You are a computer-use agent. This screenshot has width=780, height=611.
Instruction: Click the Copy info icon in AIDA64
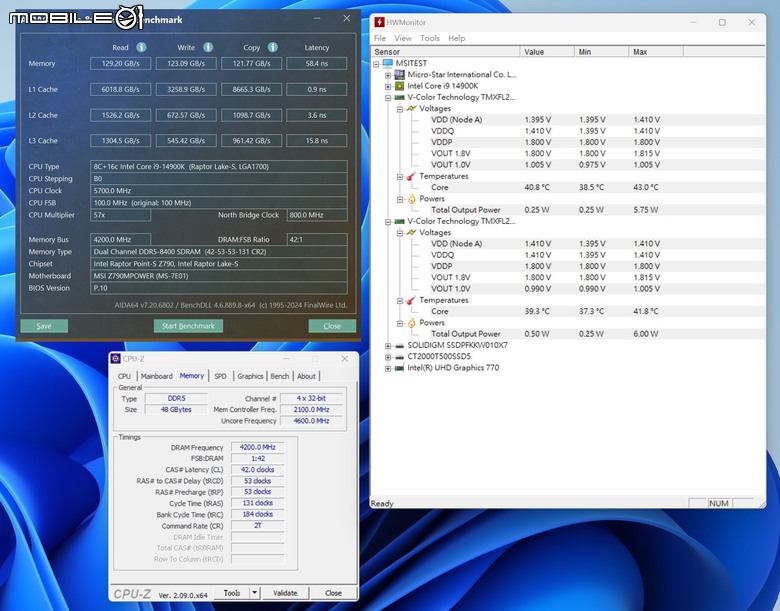[x=273, y=47]
